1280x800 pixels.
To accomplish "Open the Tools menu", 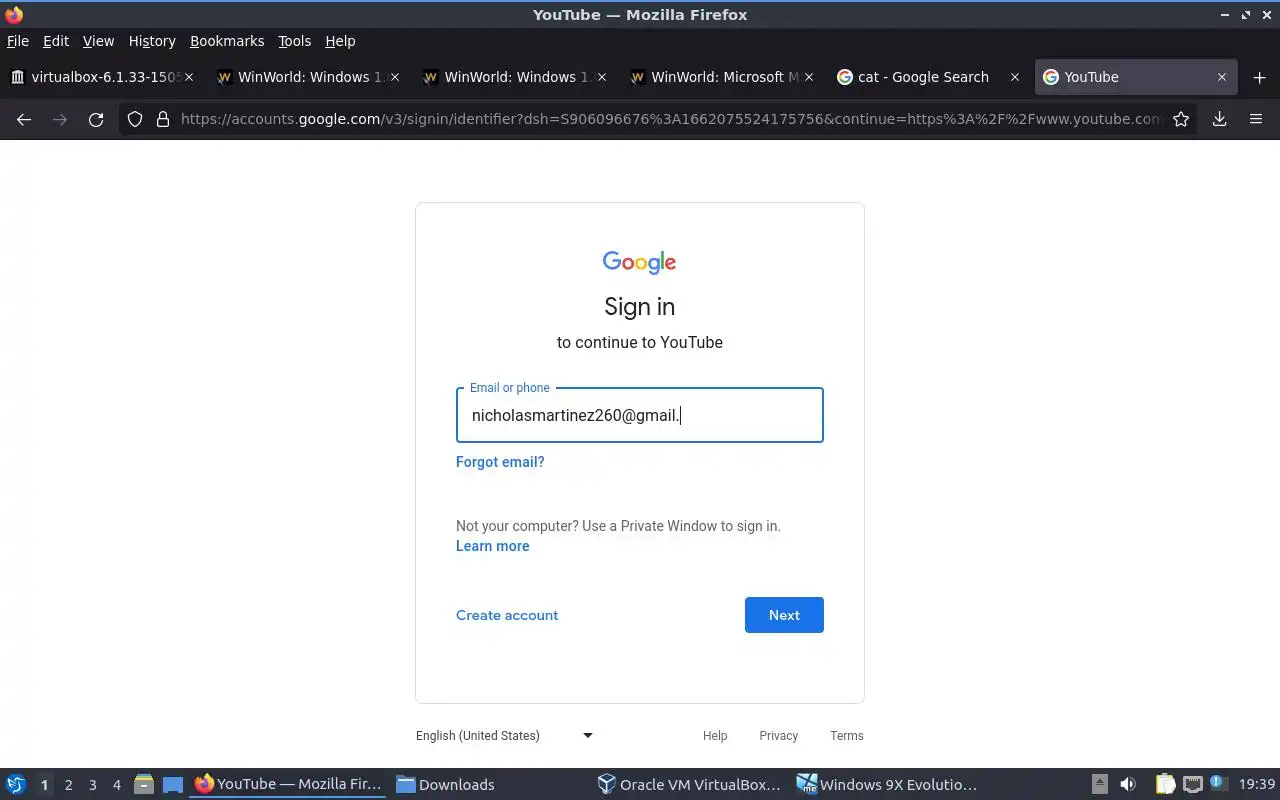I will pos(295,41).
